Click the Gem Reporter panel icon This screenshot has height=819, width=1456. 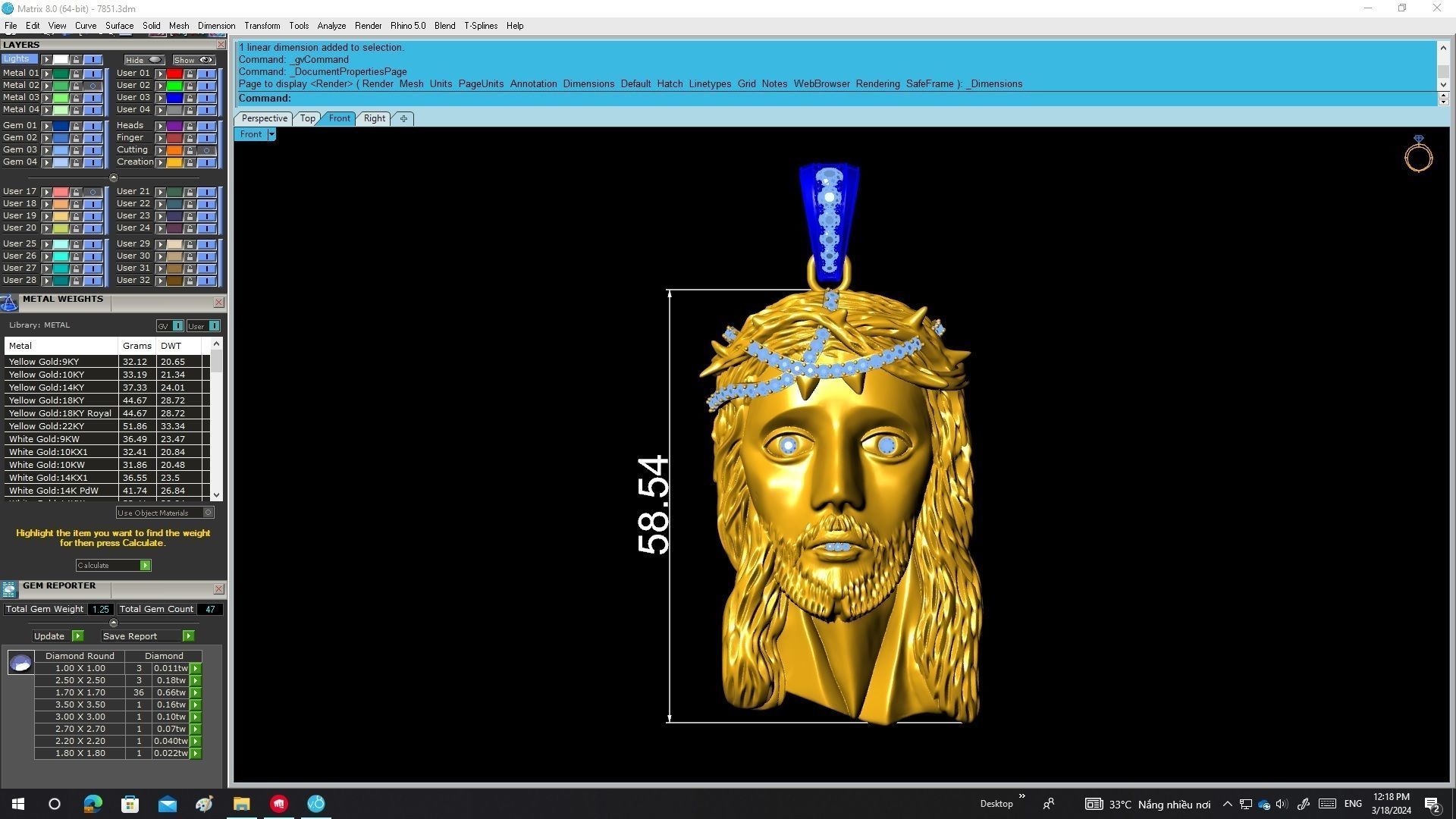click(x=9, y=589)
